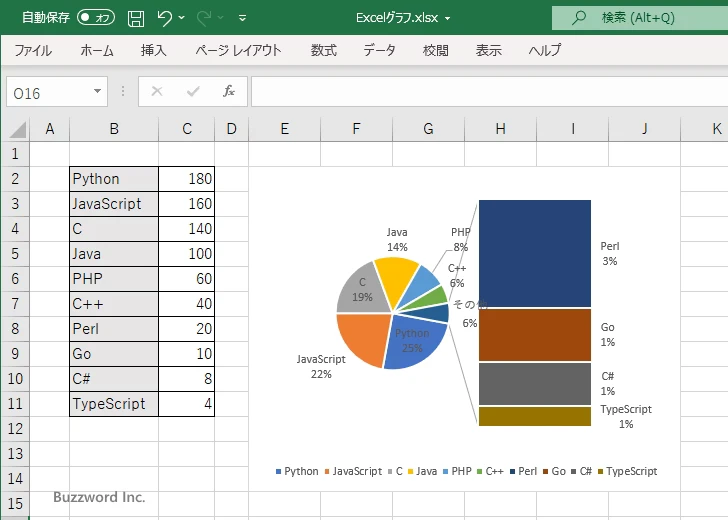Image resolution: width=728 pixels, height=520 pixels.
Task: Open the ページ レイアウト tab
Action: [238, 50]
